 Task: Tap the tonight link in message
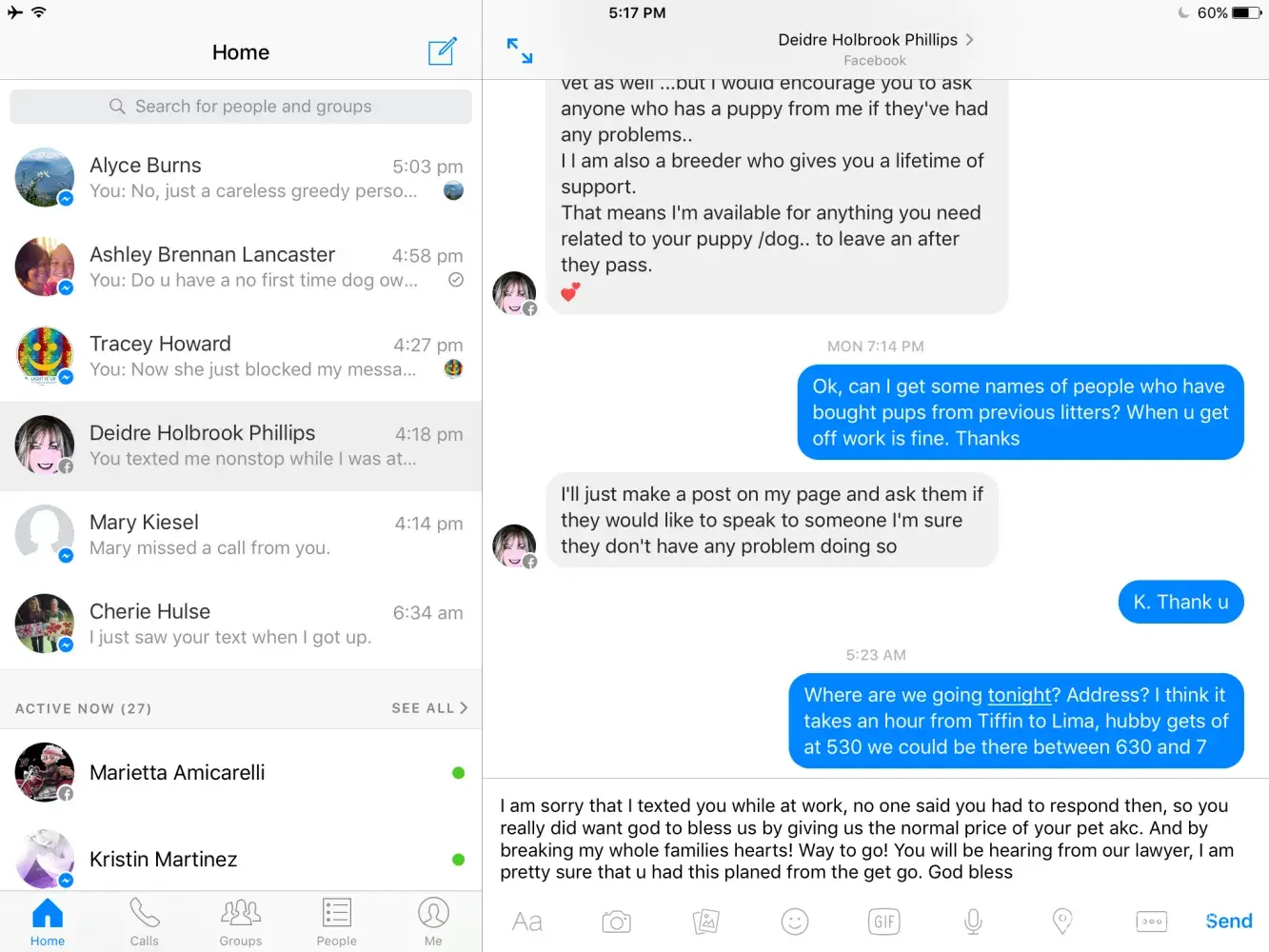[1020, 695]
